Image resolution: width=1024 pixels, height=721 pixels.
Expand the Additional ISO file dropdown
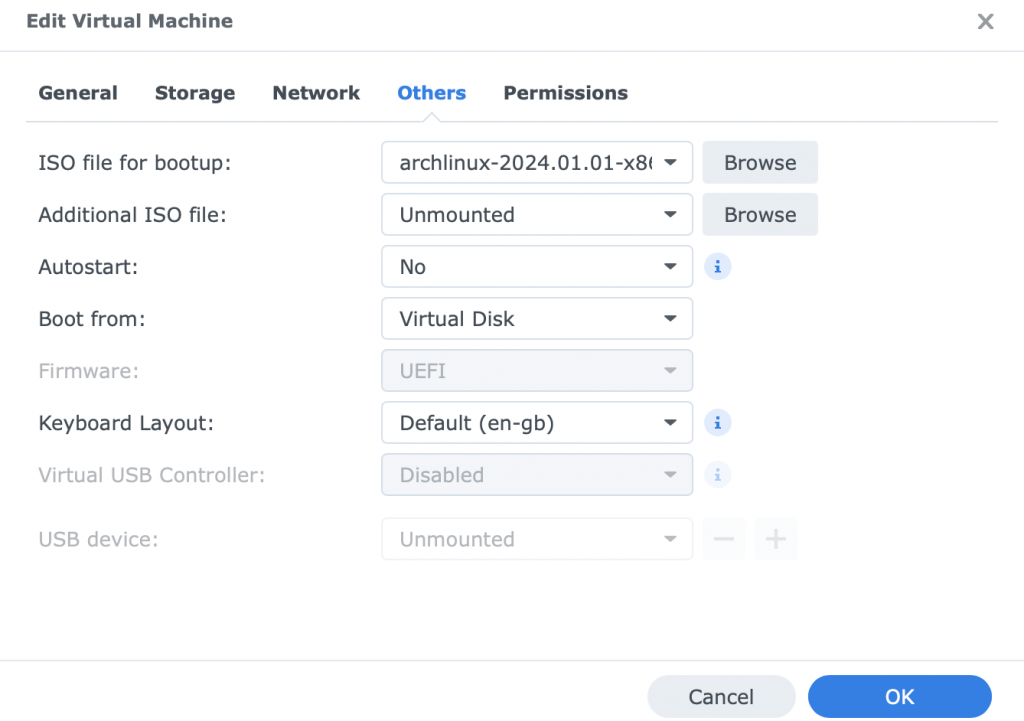coord(537,215)
